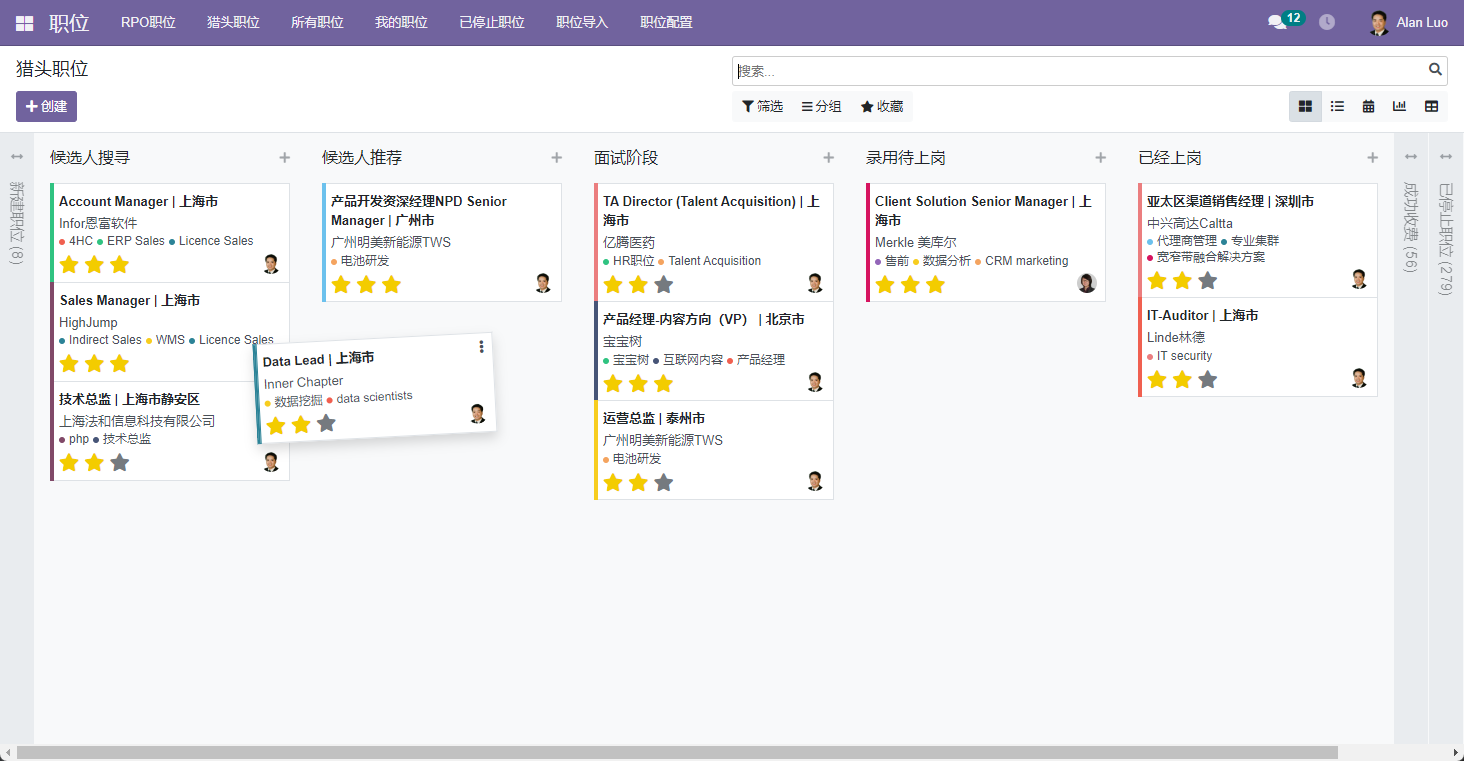Image resolution: width=1464 pixels, height=761 pixels.
Task: Open the Data Lead card options menu
Action: [481, 346]
